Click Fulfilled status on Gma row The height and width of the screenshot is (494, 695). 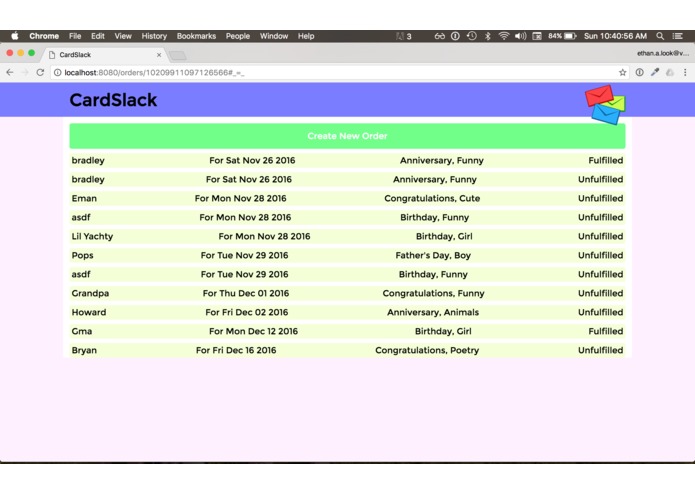pos(605,331)
